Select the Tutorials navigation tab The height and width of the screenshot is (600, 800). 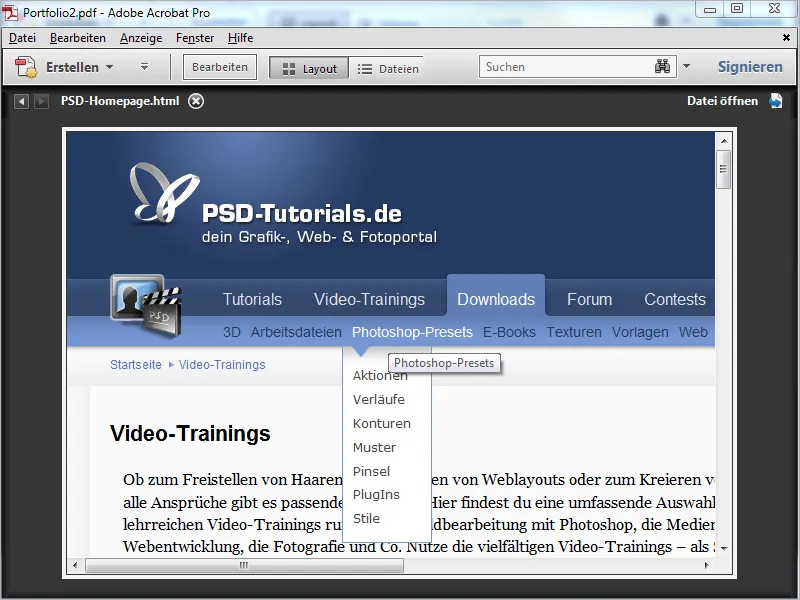pos(252,299)
